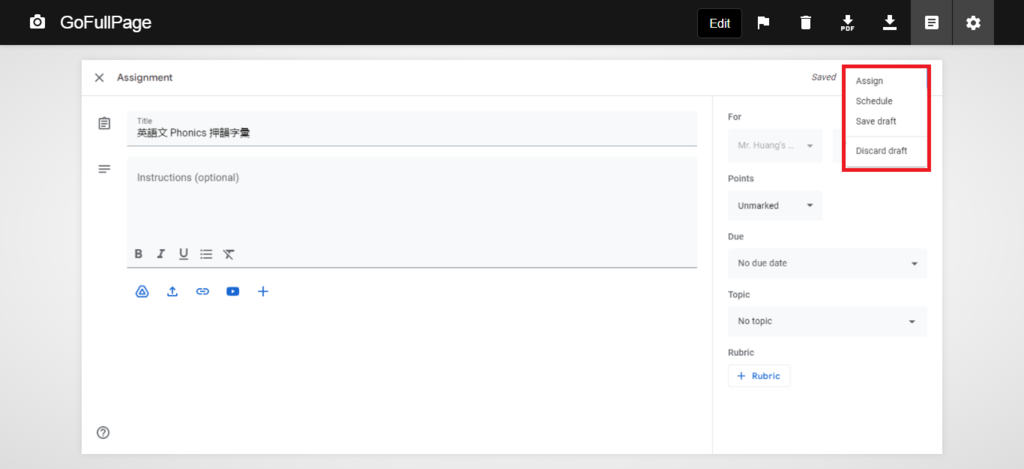Add a link attachment
Viewport: 1024px width, 469px height.
tap(202, 292)
